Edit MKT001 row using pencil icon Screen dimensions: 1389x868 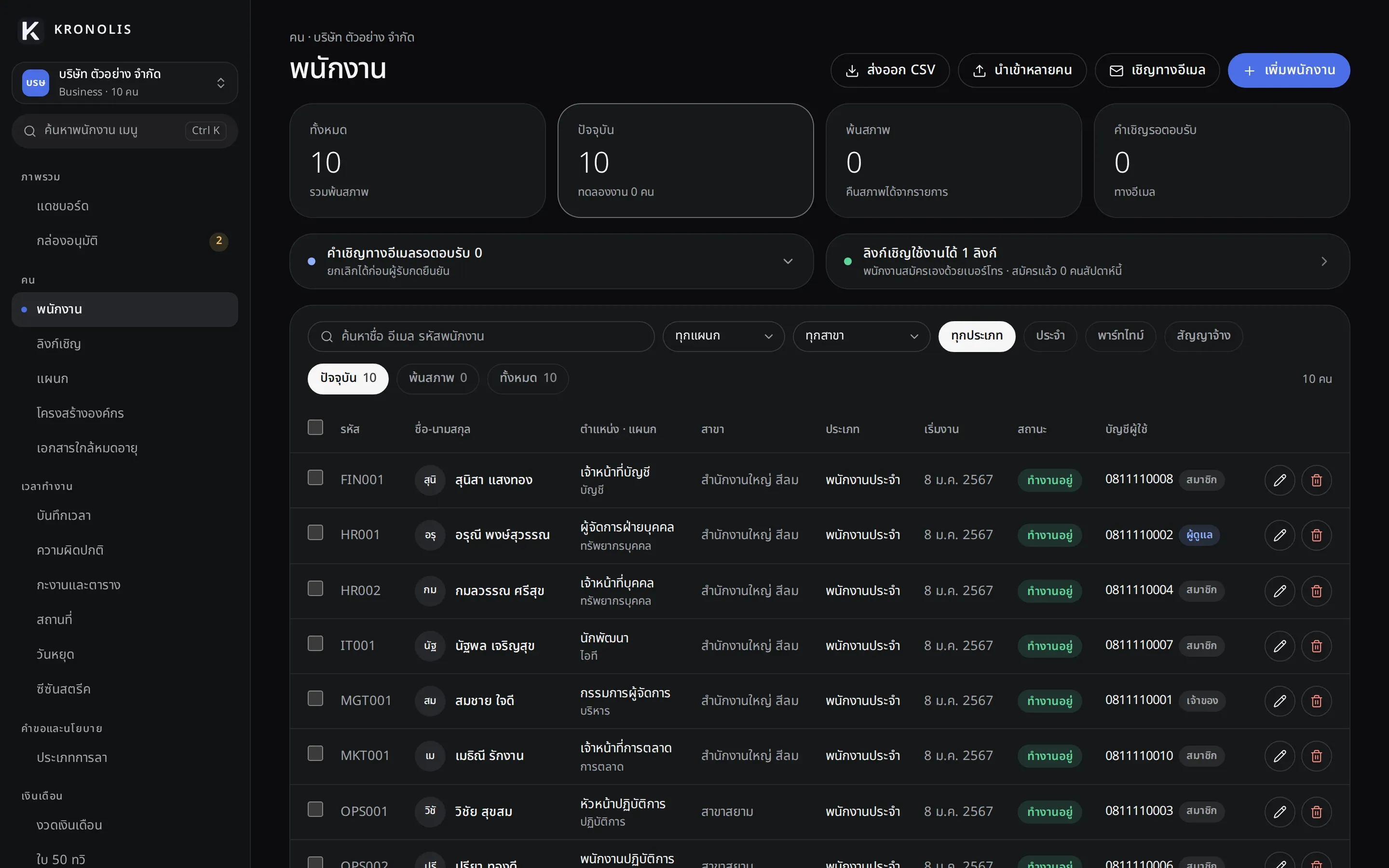[x=1280, y=756]
